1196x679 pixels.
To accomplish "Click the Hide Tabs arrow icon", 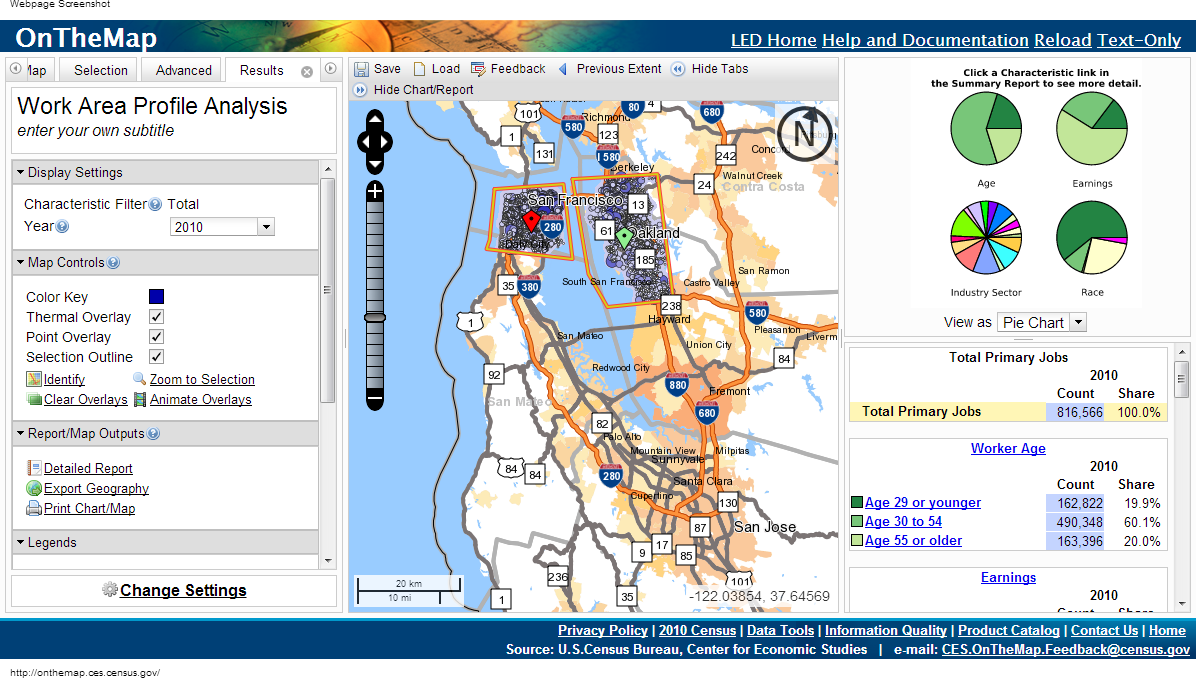I will [x=678, y=69].
